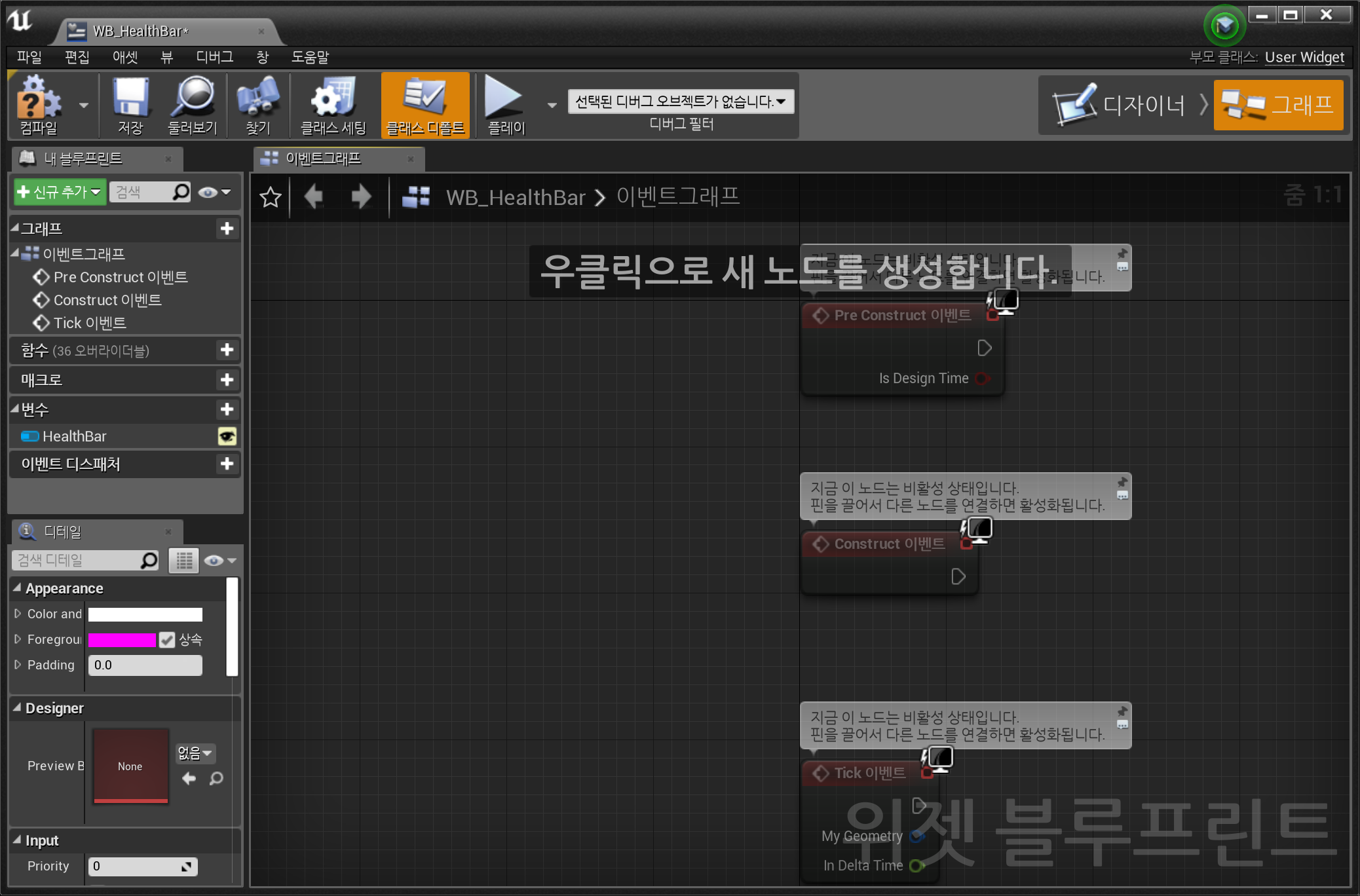The image size is (1360, 896).
Task: Select Tick 이벤트 in the graph tree
Action: (x=90, y=323)
